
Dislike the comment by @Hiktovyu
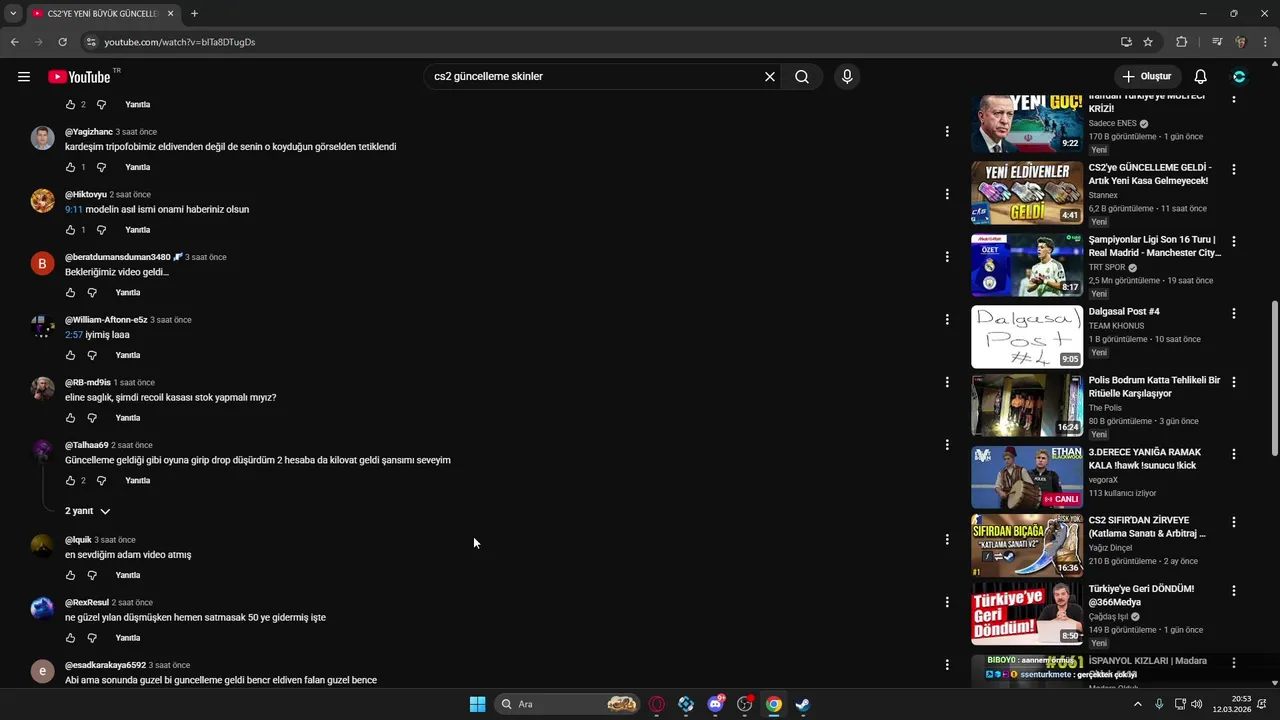coord(101,230)
